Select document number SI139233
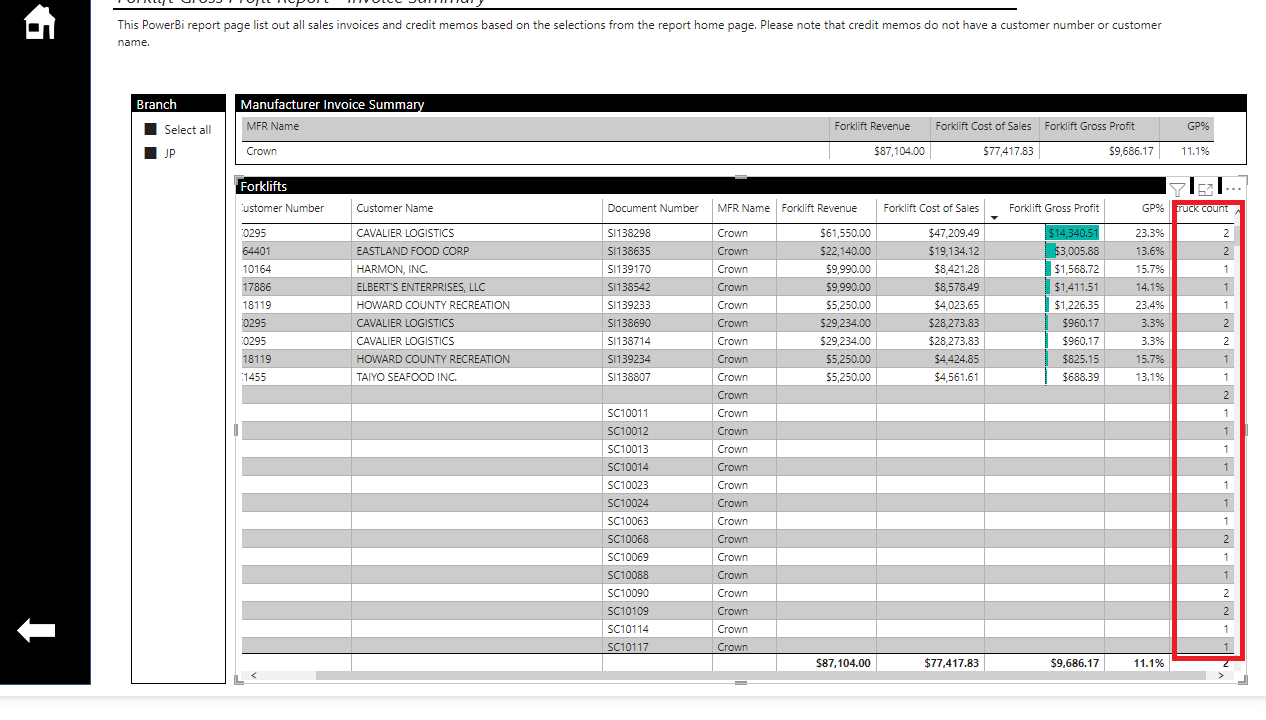Viewport: 1266px width, 720px height. 628,305
